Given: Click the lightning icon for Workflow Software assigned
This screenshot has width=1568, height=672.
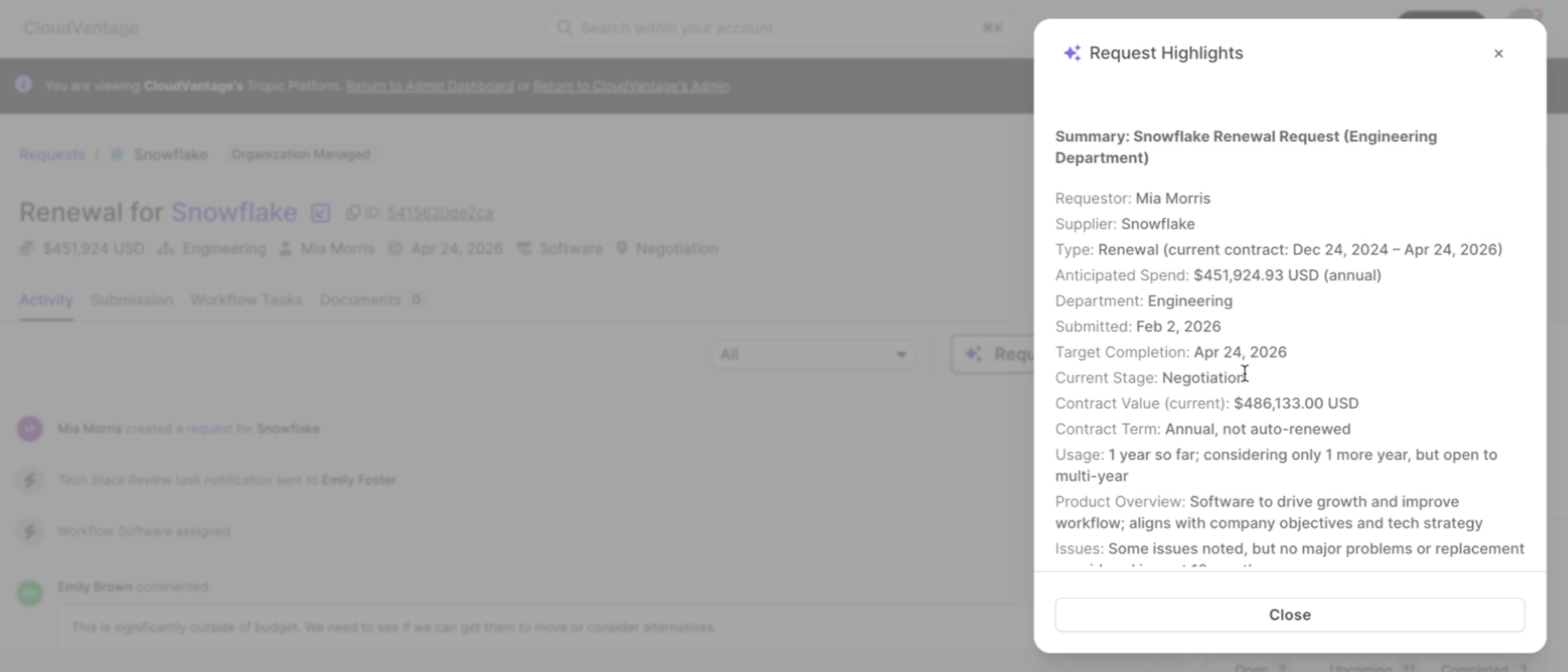Looking at the screenshot, I should [30, 531].
